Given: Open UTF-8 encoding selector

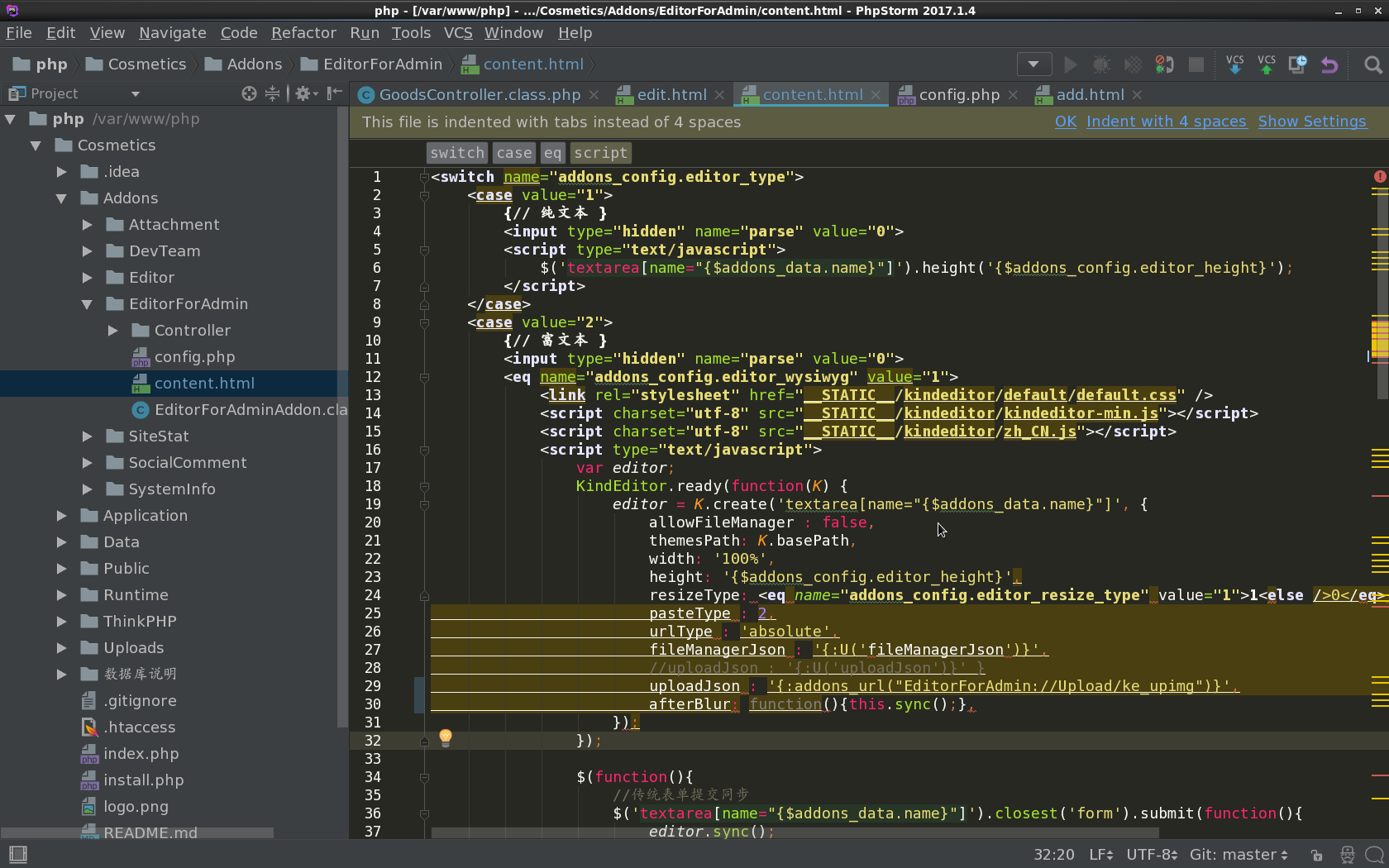Looking at the screenshot, I should coord(1152,855).
